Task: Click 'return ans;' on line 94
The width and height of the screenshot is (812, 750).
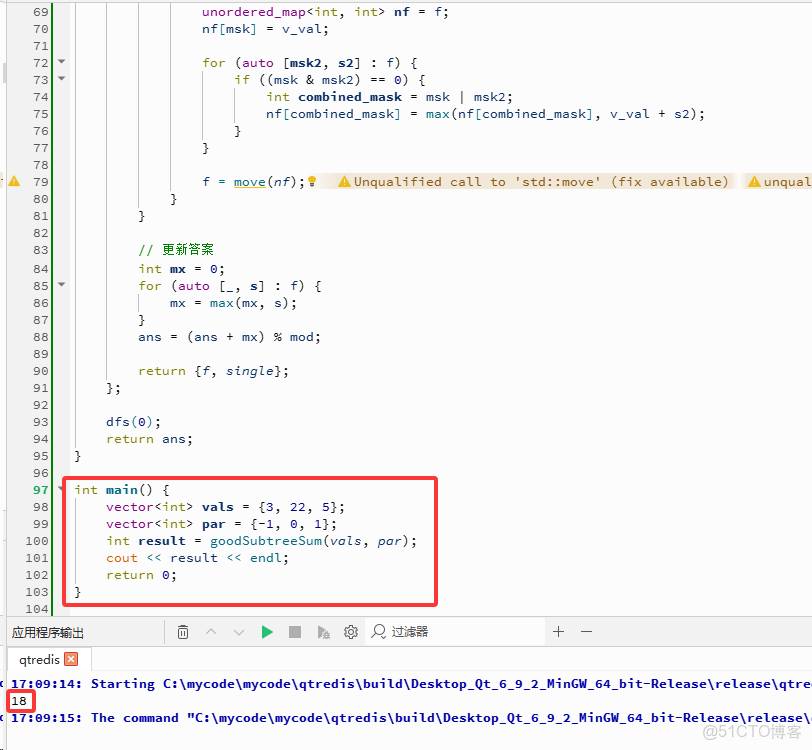Action: [x=149, y=439]
